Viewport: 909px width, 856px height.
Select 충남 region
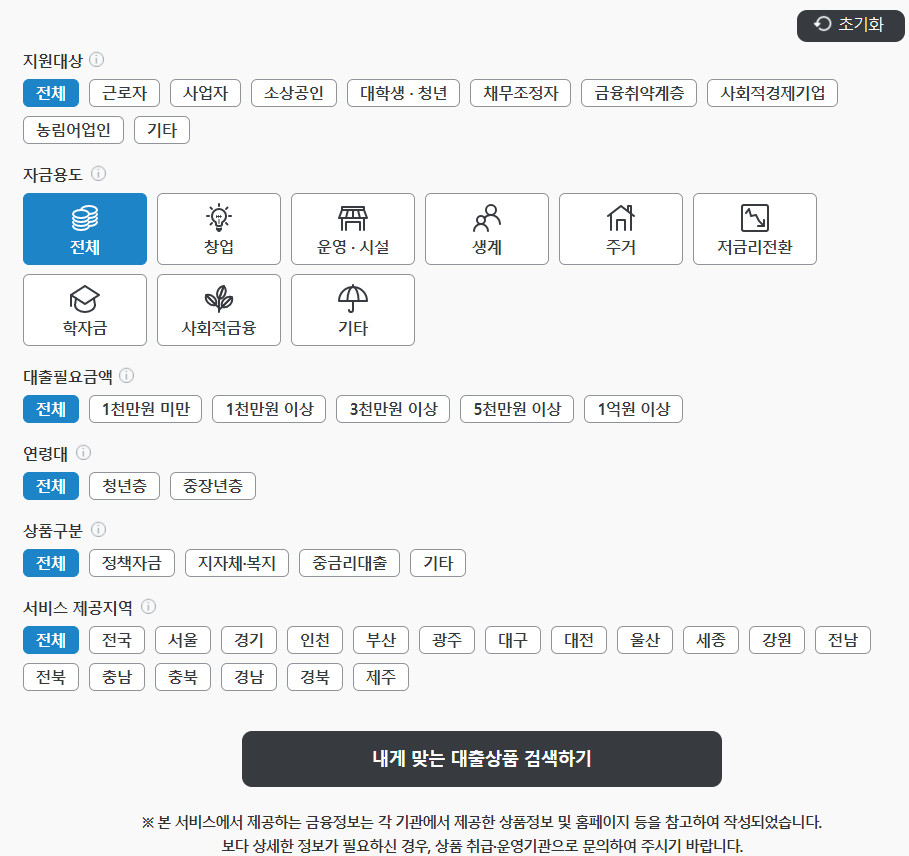[117, 677]
